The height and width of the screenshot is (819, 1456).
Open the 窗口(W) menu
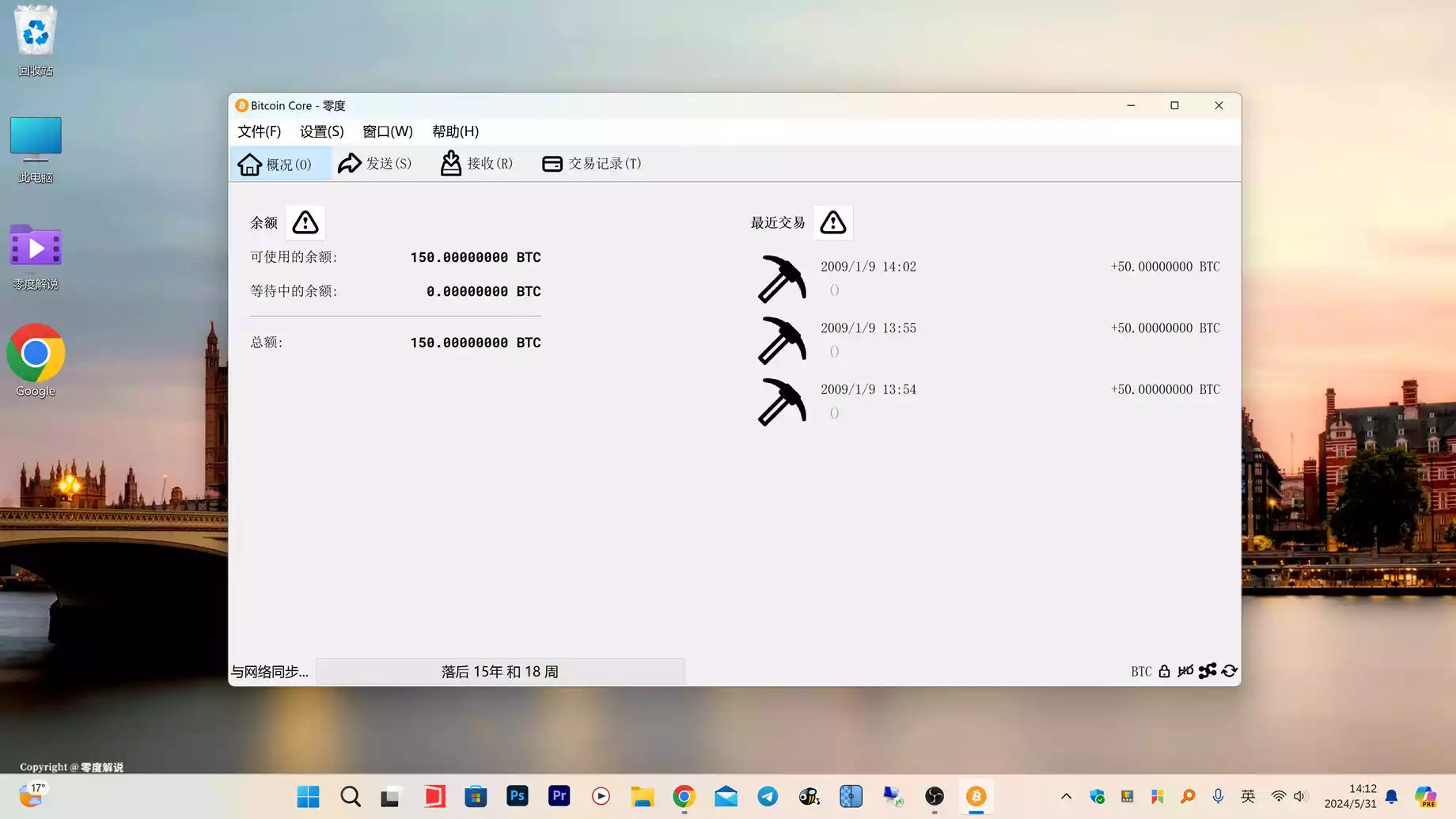[x=387, y=131]
